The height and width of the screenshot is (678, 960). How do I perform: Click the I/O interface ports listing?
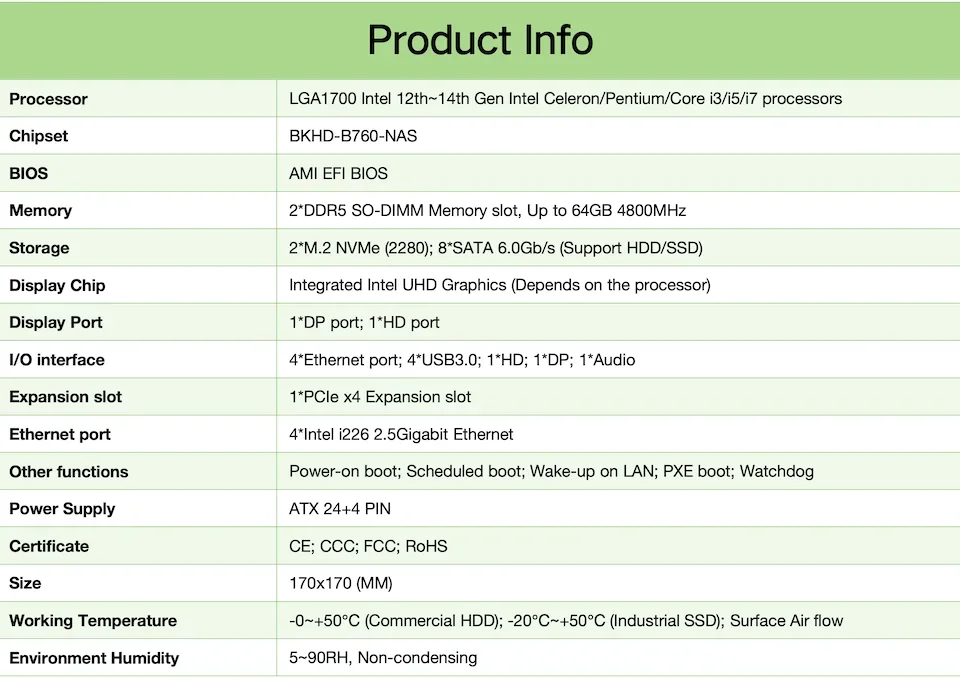tap(462, 360)
